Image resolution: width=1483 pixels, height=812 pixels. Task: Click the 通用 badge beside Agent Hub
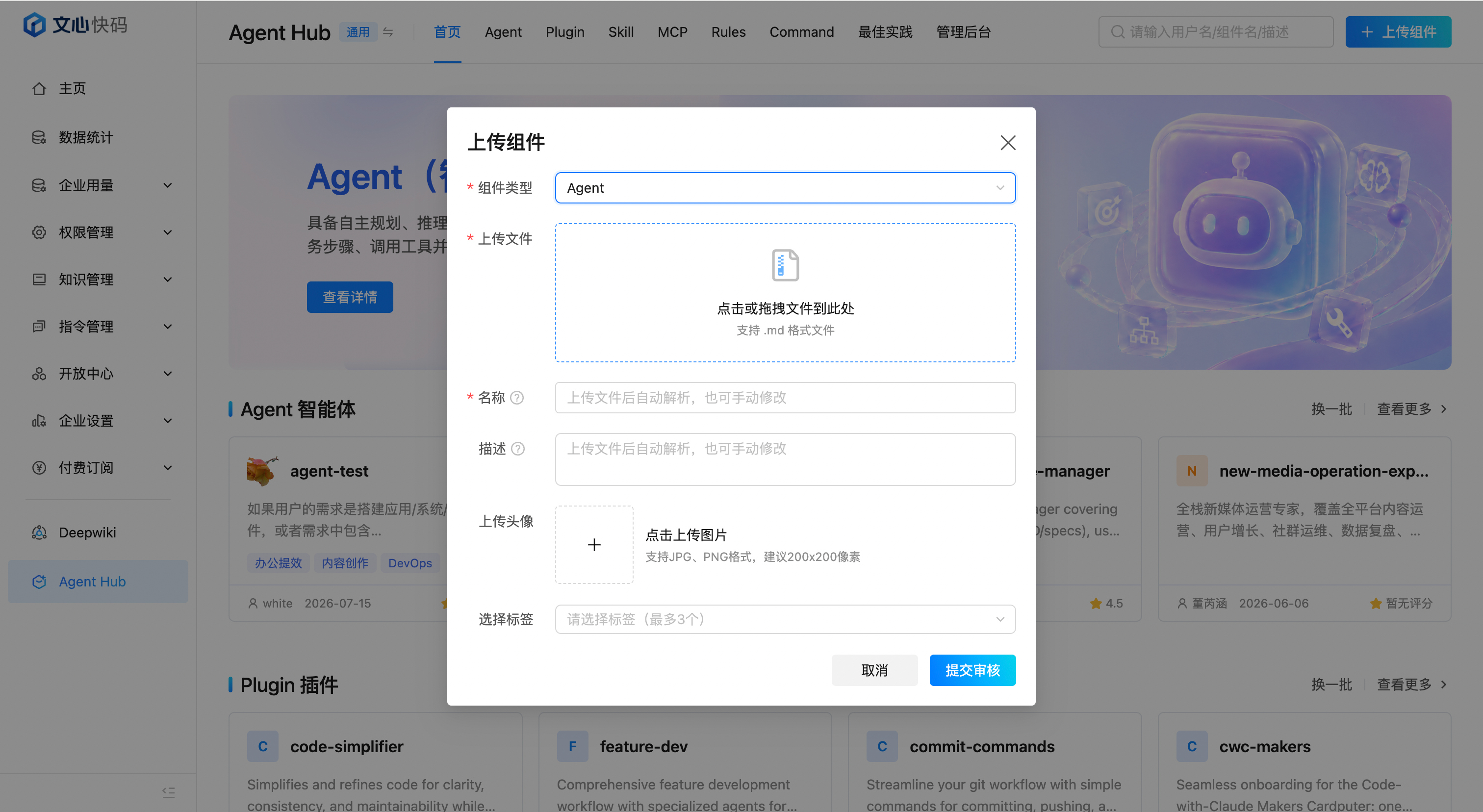pyautogui.click(x=358, y=32)
